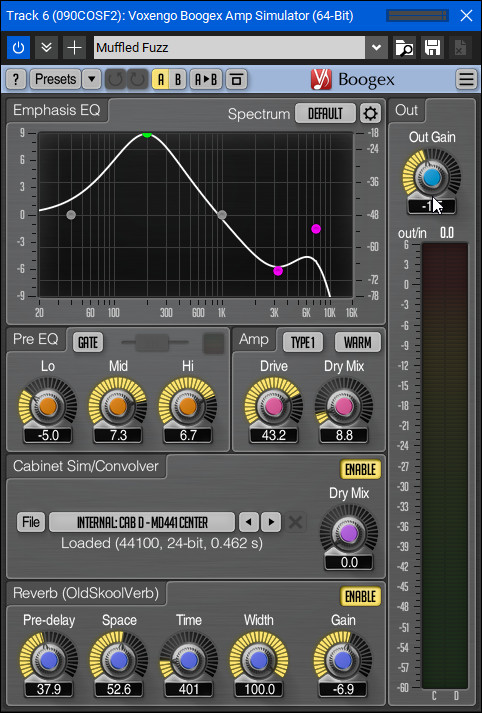The image size is (482, 713).
Task: Click the Pre EQ Hi knob
Action: (188, 406)
